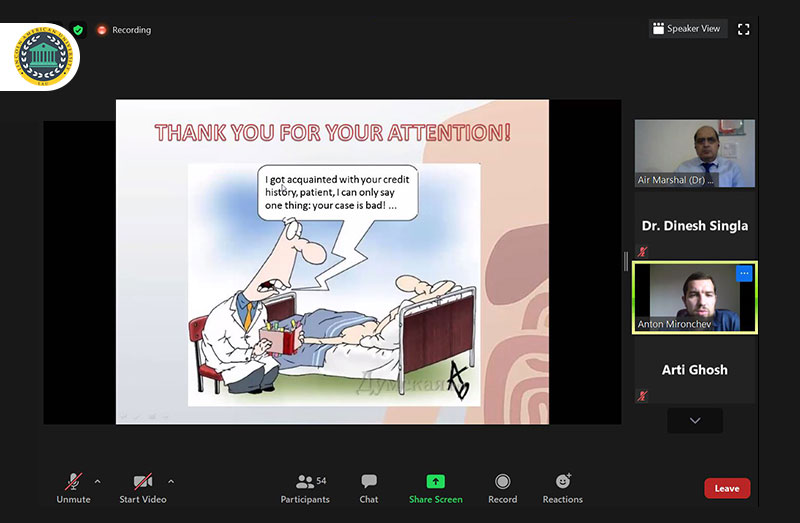Click the muted mic icon on Dinesh Singla's tile
The height and width of the screenshot is (523, 800).
click(642, 251)
